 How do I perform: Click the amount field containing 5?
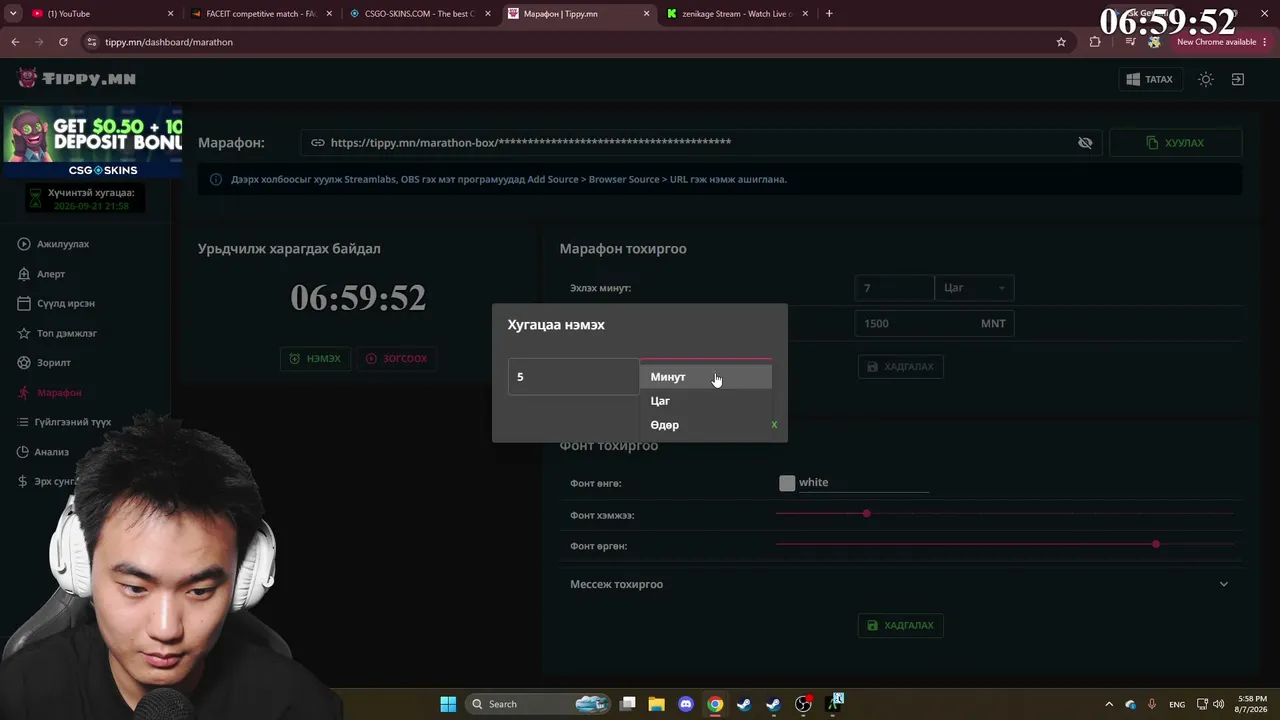point(573,377)
